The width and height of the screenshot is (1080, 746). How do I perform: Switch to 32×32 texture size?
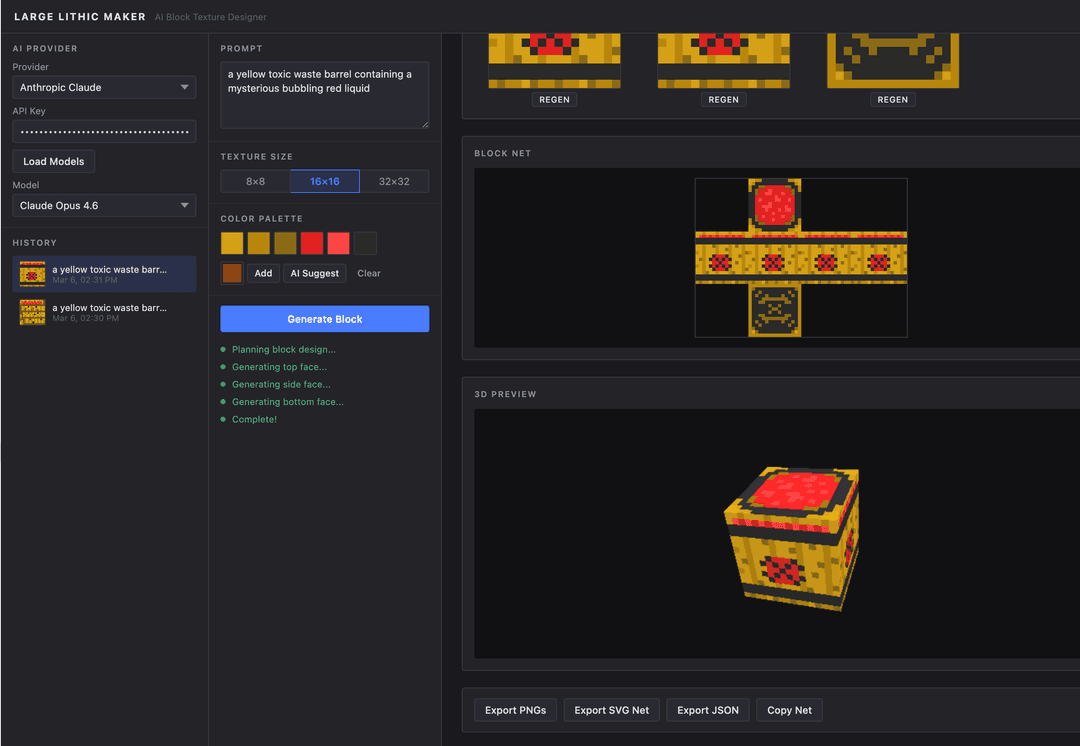395,181
